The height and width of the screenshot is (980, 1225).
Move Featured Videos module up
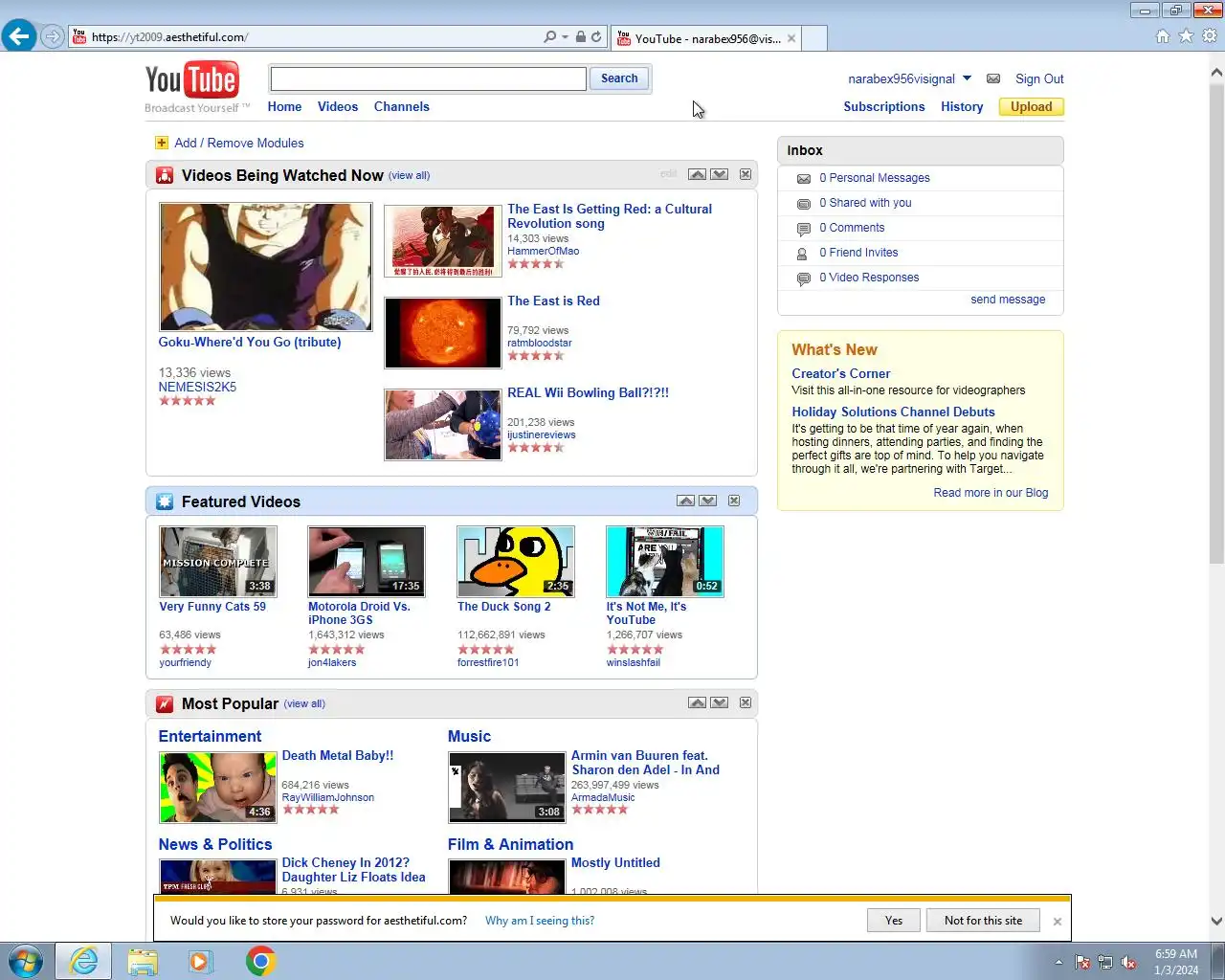(x=685, y=501)
